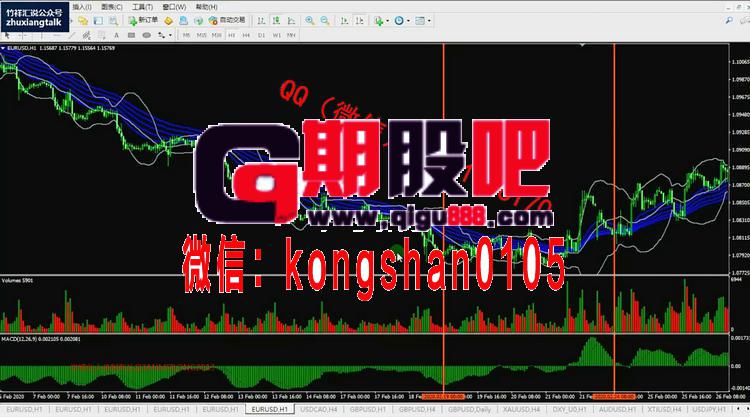Zoom in on the chart
This screenshot has width=750, height=417.
[310, 21]
